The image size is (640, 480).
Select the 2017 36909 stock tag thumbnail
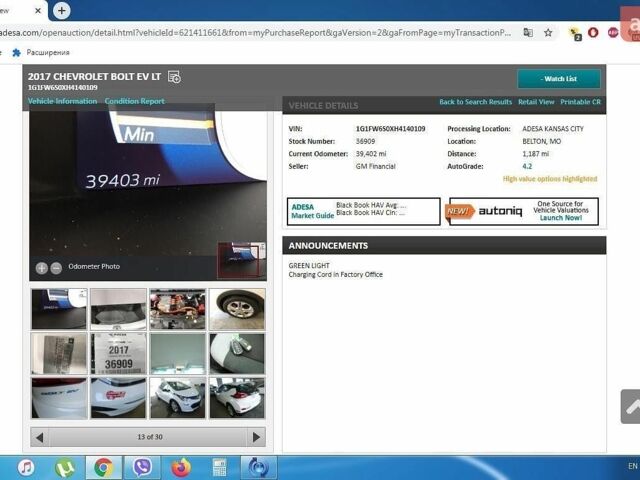click(118, 353)
